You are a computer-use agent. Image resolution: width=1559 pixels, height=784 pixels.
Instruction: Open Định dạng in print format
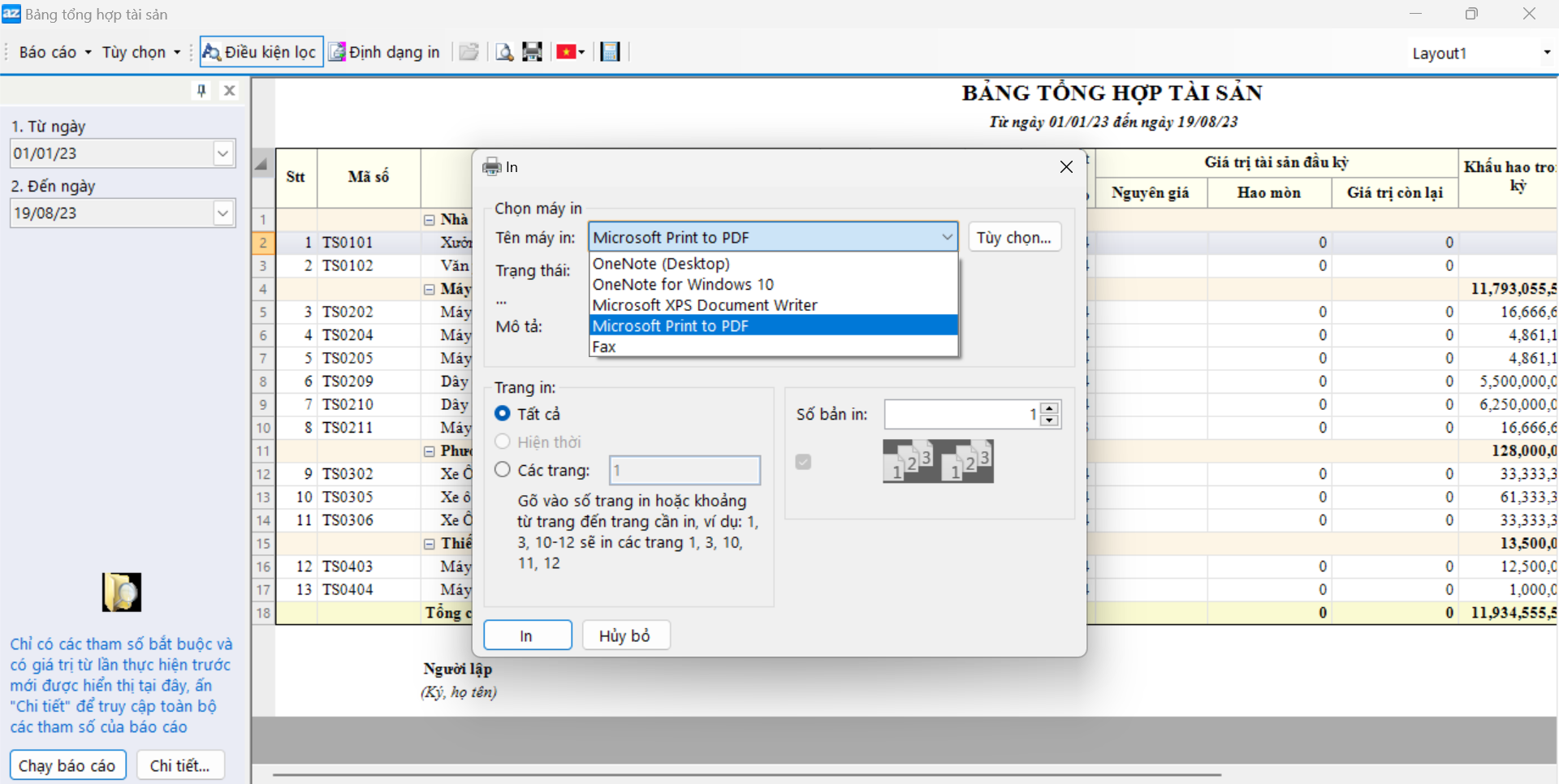(x=385, y=52)
